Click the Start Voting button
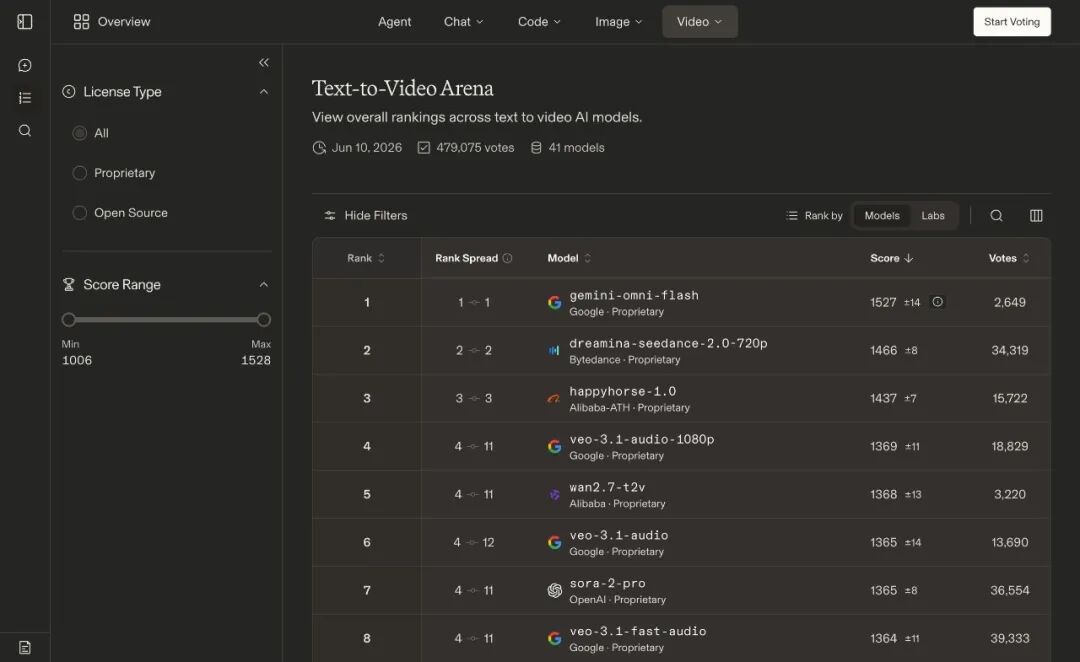This screenshot has width=1080, height=662. click(1012, 22)
